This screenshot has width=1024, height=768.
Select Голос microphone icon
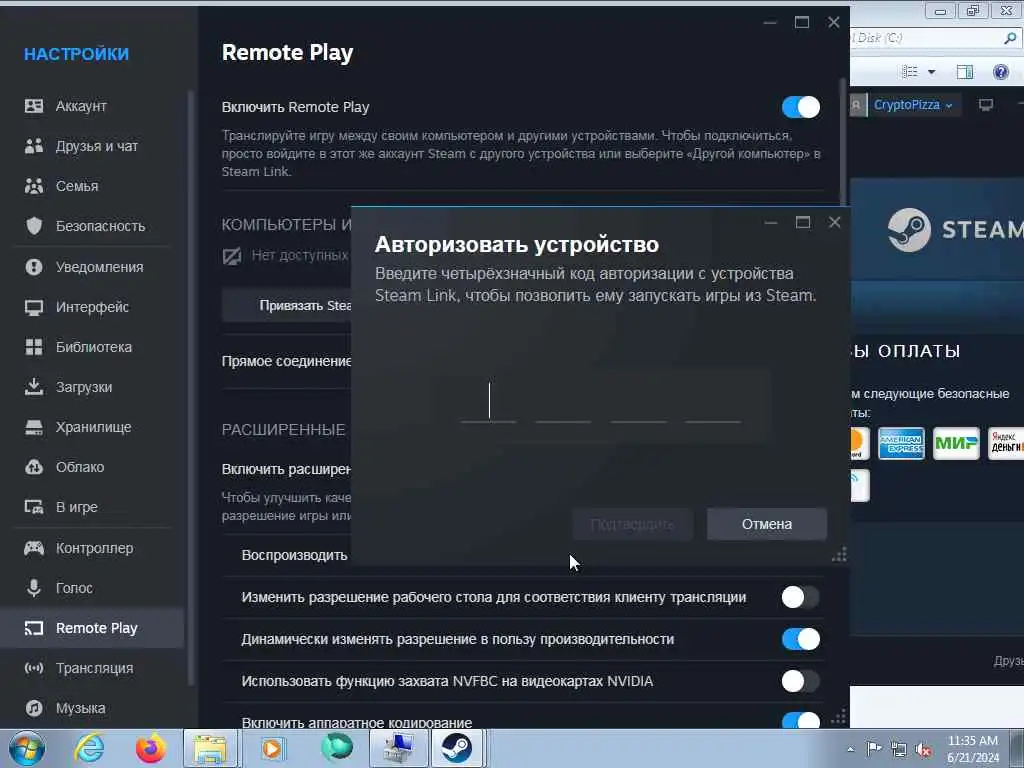[34, 588]
